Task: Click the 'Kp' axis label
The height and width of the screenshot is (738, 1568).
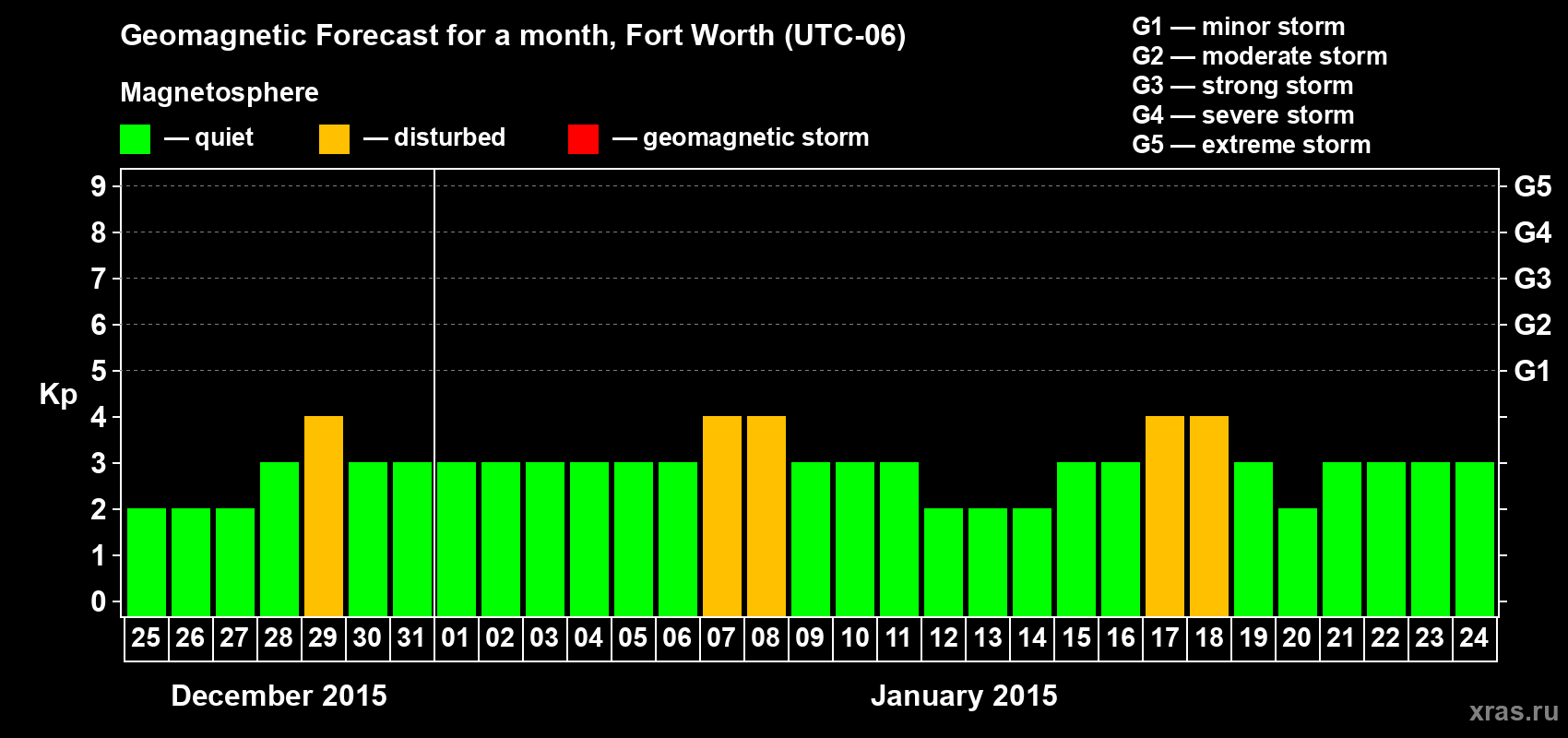Action: click(58, 394)
